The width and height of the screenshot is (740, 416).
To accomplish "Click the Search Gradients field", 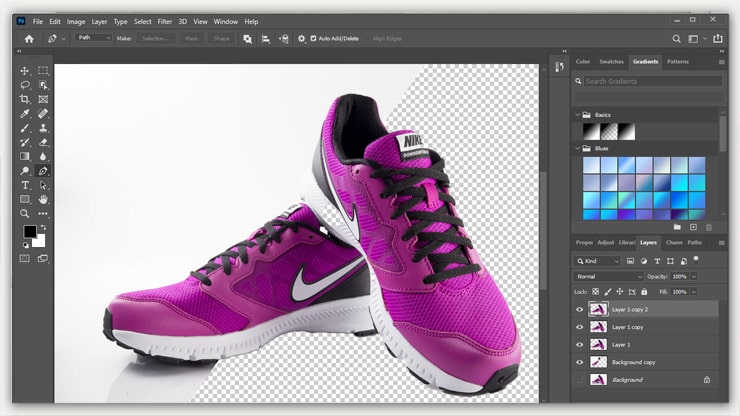I will click(x=653, y=81).
